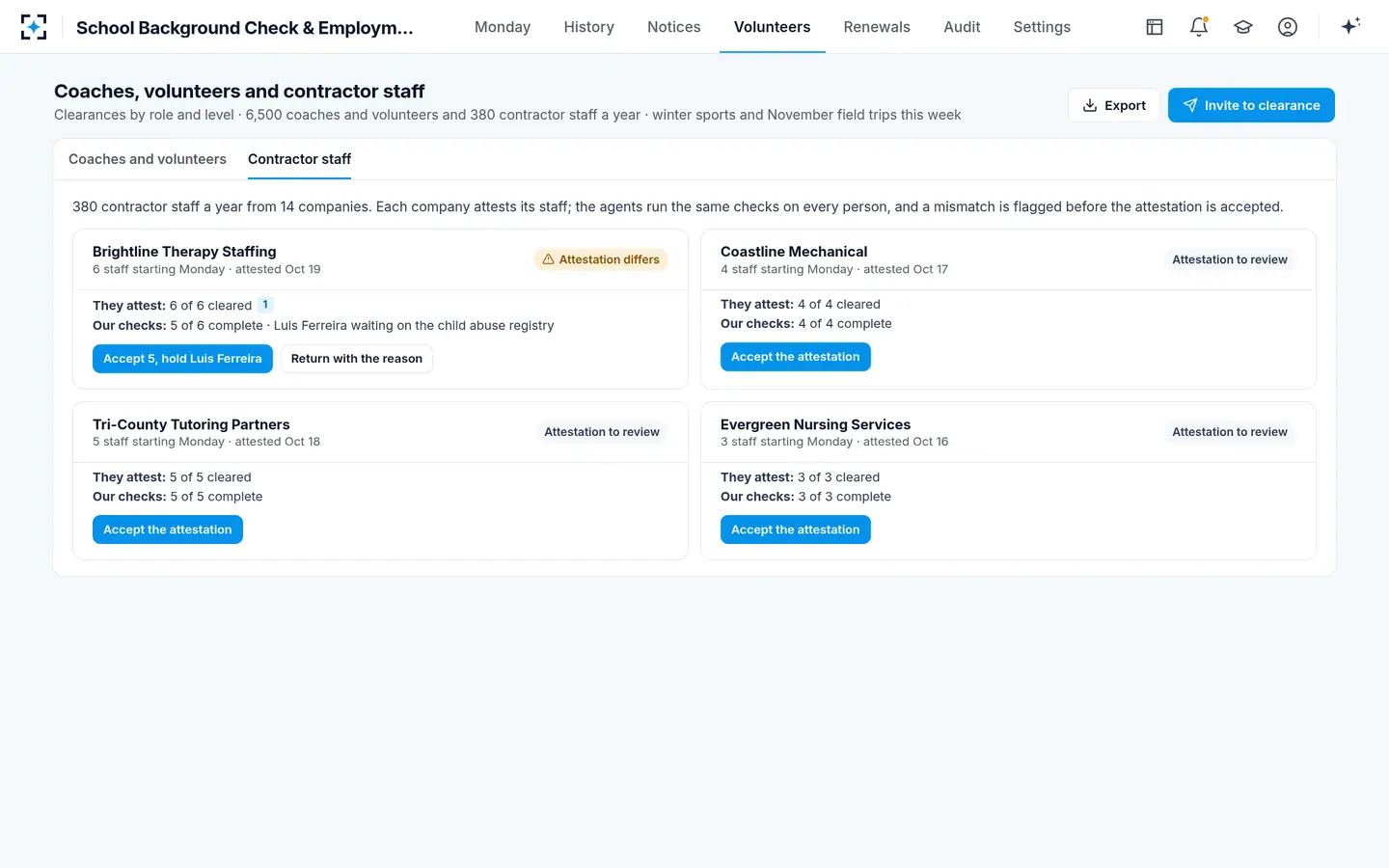Open the user account icon
The width and height of the screenshot is (1389, 868).
click(x=1288, y=27)
